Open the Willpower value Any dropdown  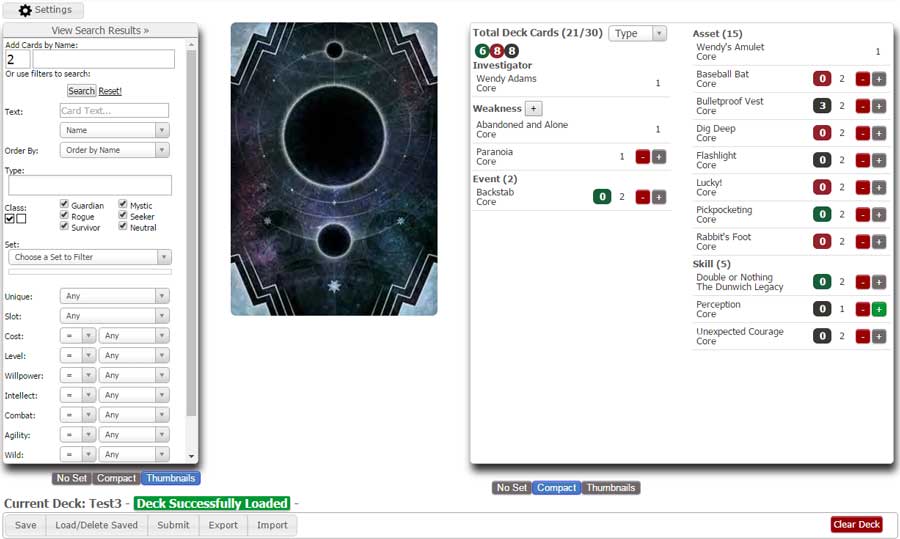(x=134, y=375)
